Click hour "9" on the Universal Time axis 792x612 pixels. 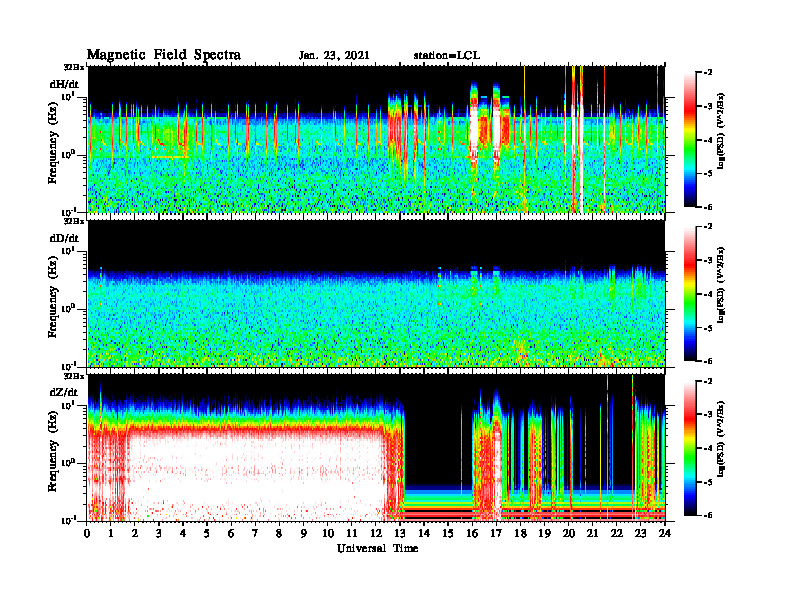304,533
